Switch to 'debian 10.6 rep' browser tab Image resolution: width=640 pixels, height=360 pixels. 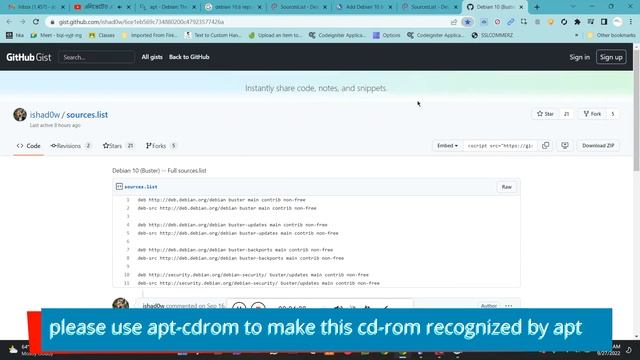(x=233, y=7)
